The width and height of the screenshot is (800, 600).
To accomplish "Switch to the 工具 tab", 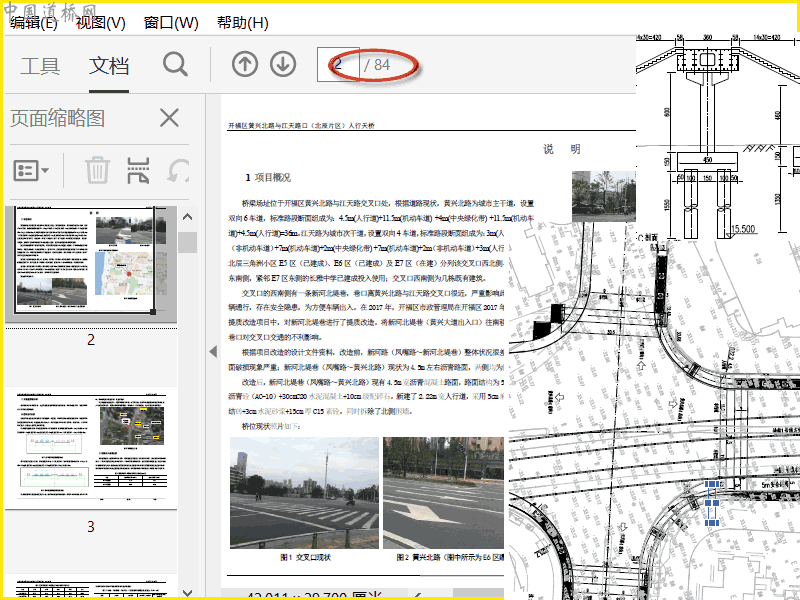I will coord(40,66).
